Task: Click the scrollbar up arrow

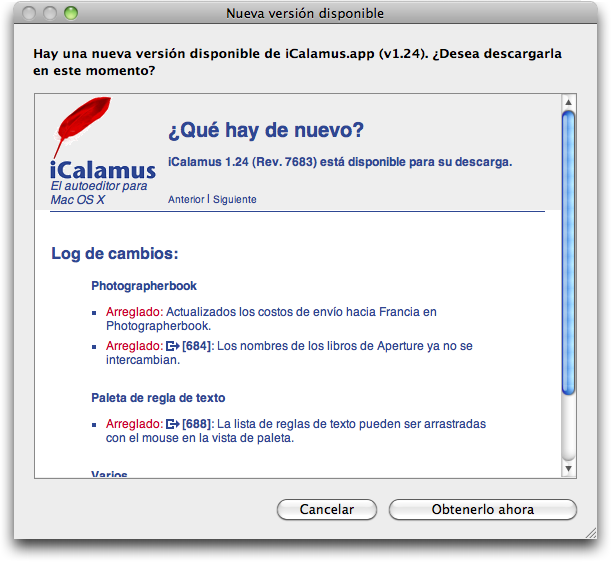Action: click(569, 102)
